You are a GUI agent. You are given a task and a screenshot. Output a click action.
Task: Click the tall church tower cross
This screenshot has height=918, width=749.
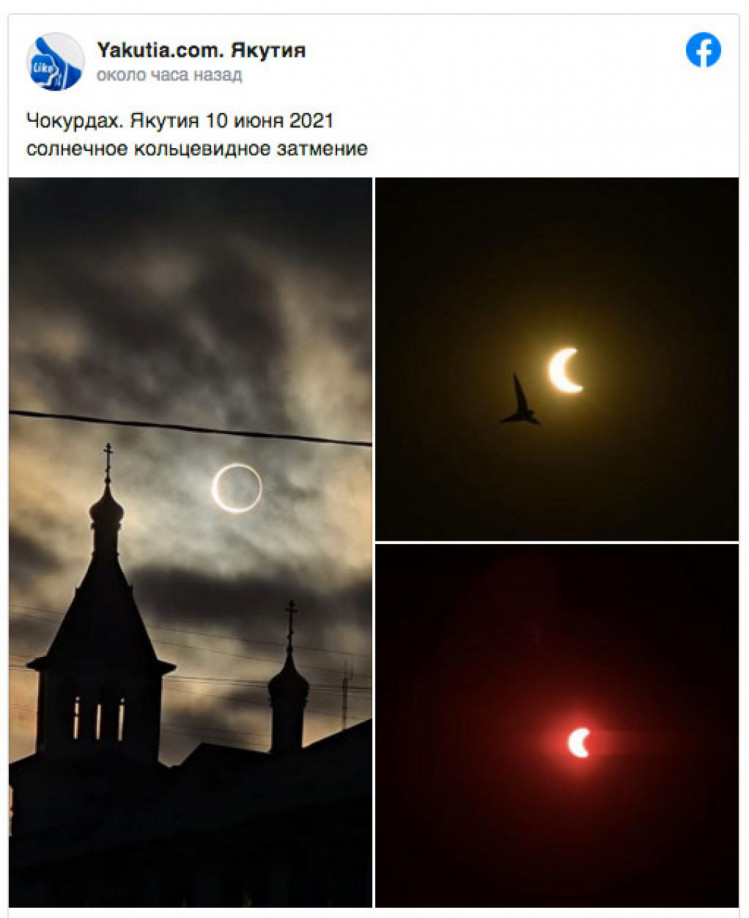point(108,463)
